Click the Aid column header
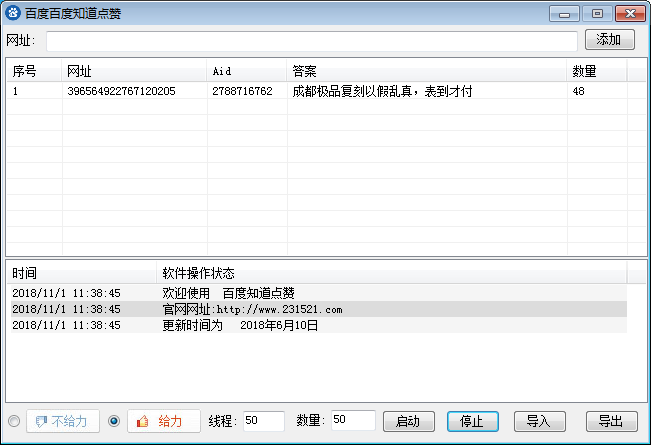651x445 pixels. click(x=247, y=71)
